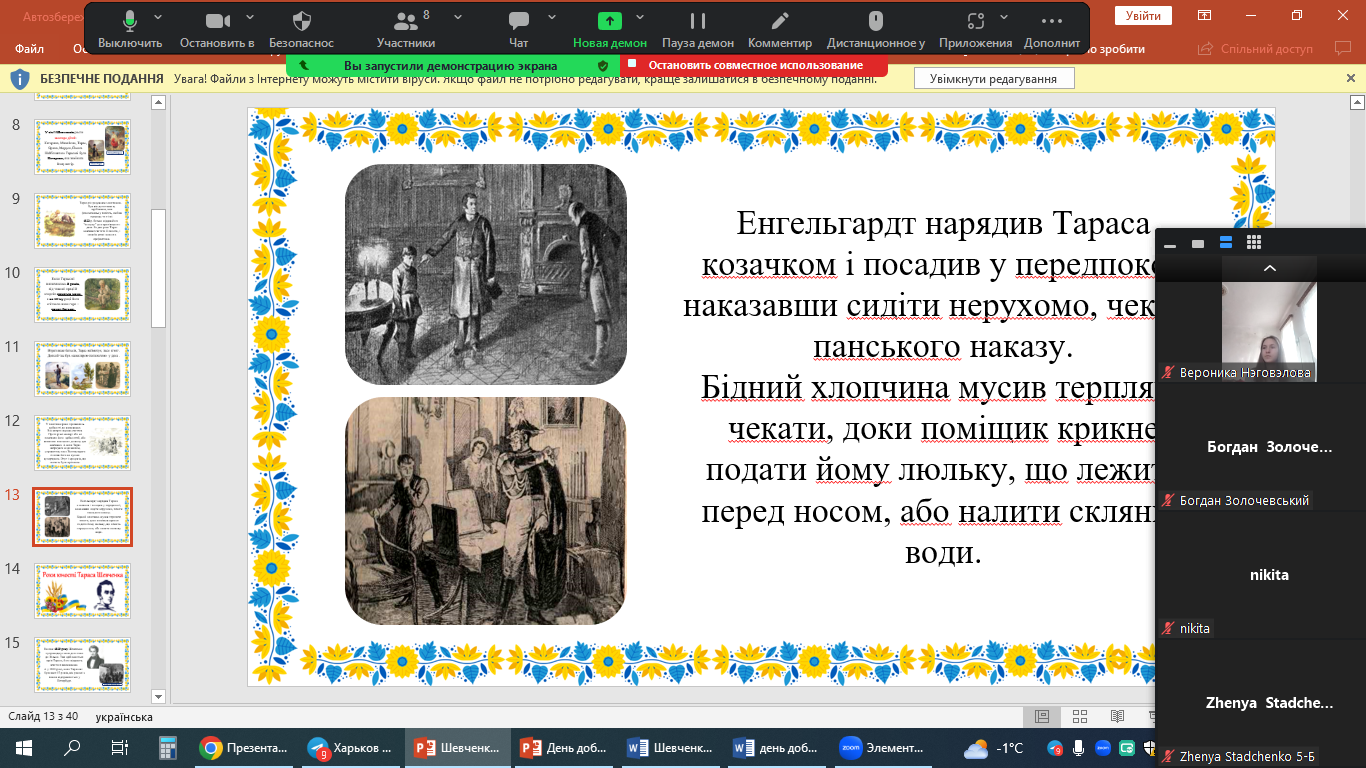
Task: Open the Участники participants panel
Action: (x=405, y=30)
